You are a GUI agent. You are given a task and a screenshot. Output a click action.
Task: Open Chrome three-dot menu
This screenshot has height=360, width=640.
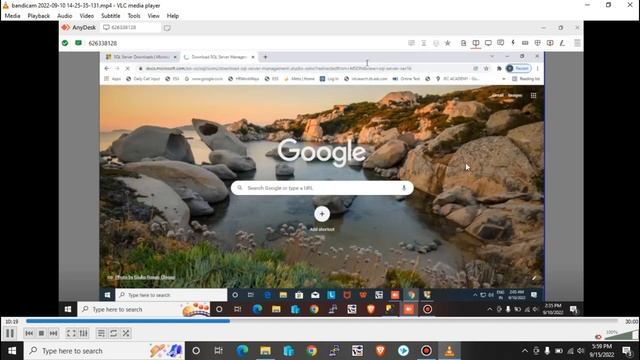click(538, 69)
